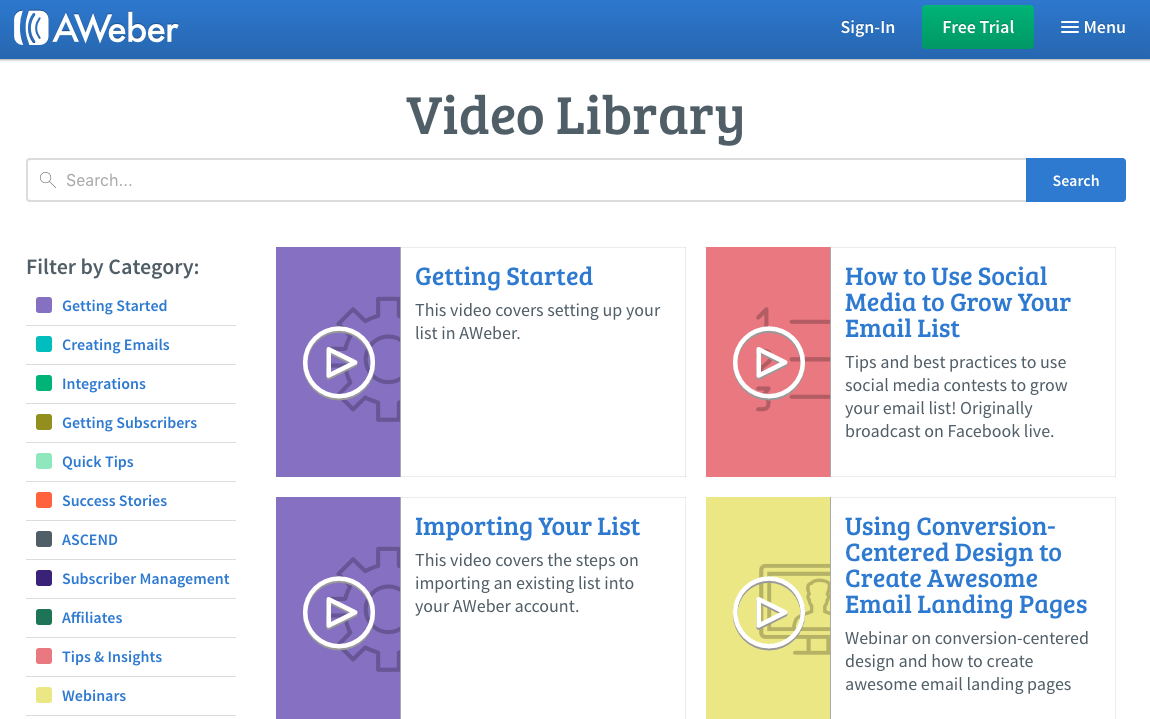Click purple Getting Started color swatch
The width and height of the screenshot is (1150, 719).
(44, 305)
